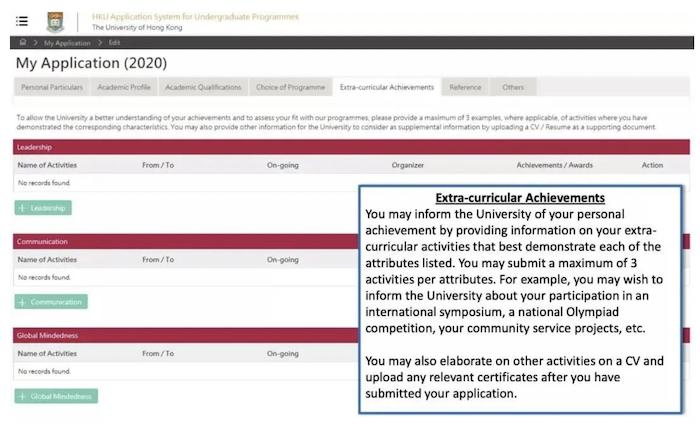Viewport: 700px width, 444px height.
Task: Switch to Personal Particulars tab
Action: 53,88
